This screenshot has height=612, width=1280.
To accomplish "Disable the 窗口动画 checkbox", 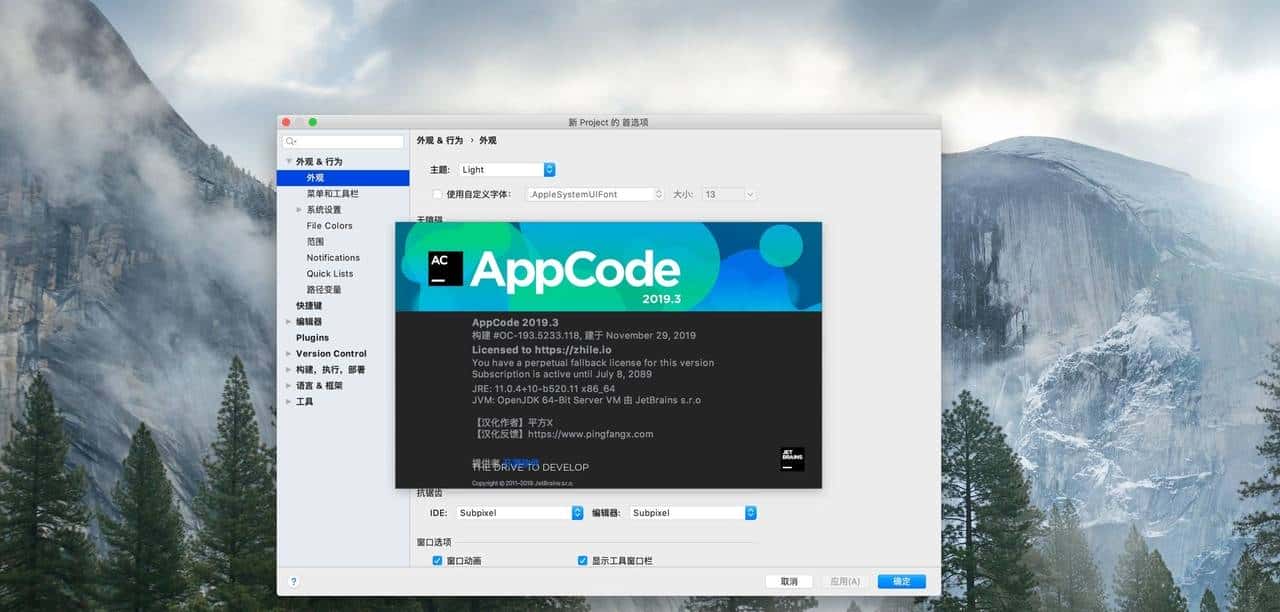I will (437, 561).
